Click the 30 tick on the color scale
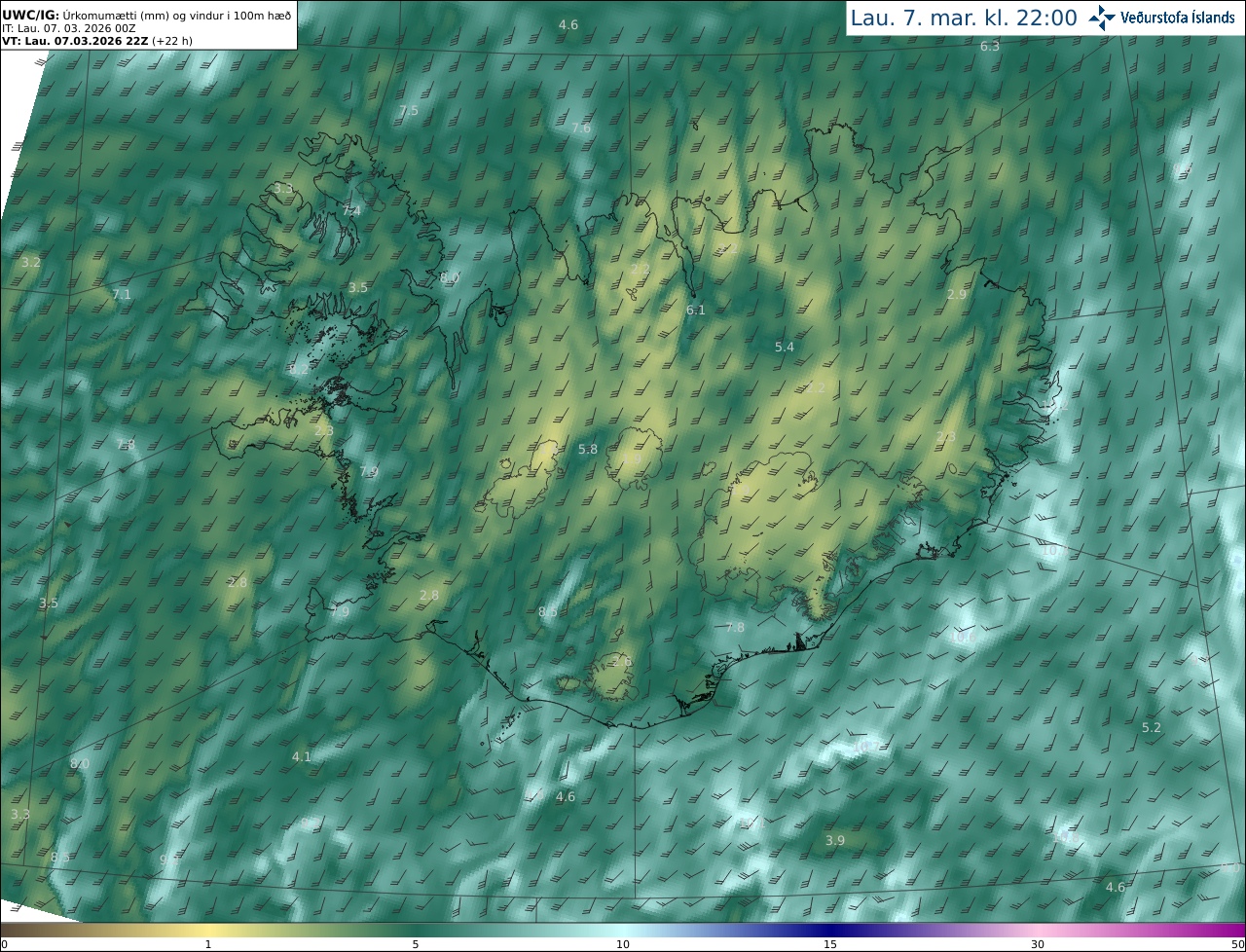 click(1038, 944)
